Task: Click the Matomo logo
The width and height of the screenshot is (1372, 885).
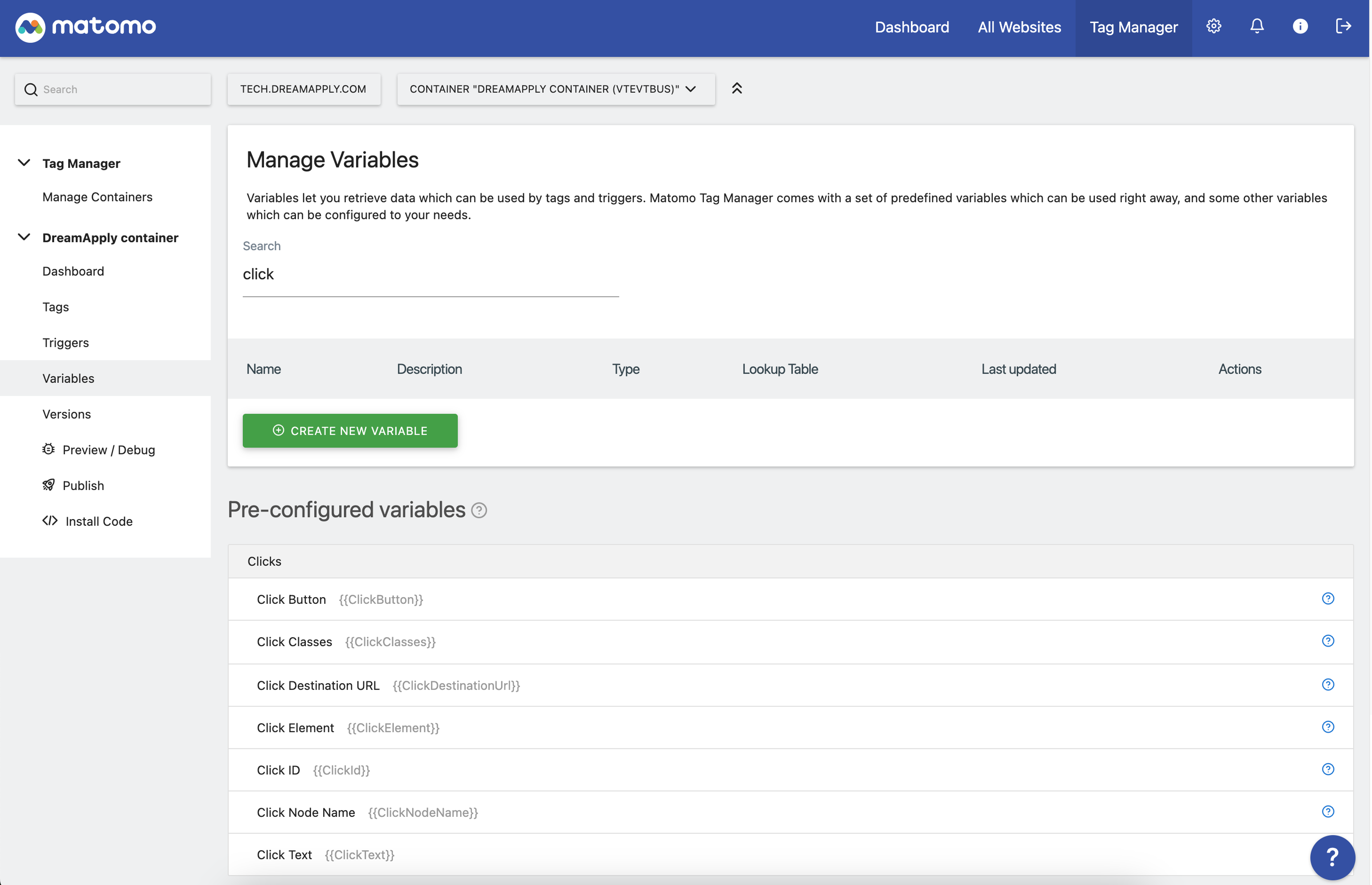Action: pyautogui.click(x=86, y=27)
